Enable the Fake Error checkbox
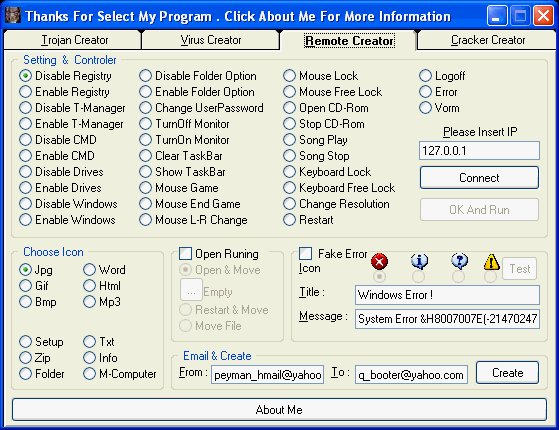This screenshot has height=430, width=559. tap(305, 254)
